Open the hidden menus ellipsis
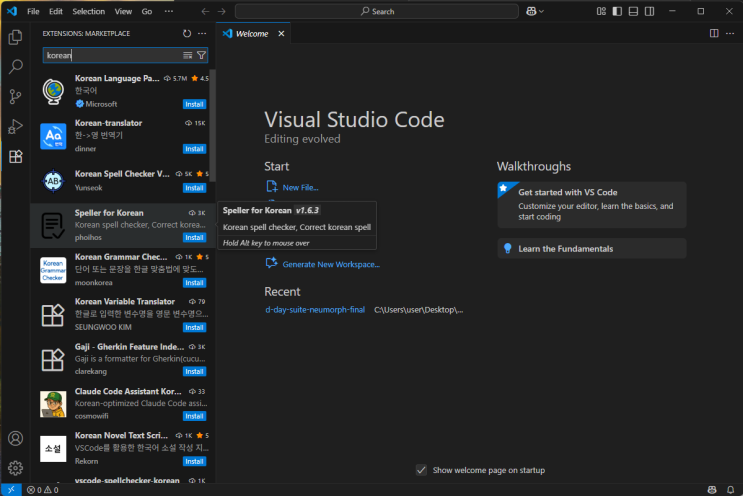The height and width of the screenshot is (496, 743). pyautogui.click(x=169, y=11)
